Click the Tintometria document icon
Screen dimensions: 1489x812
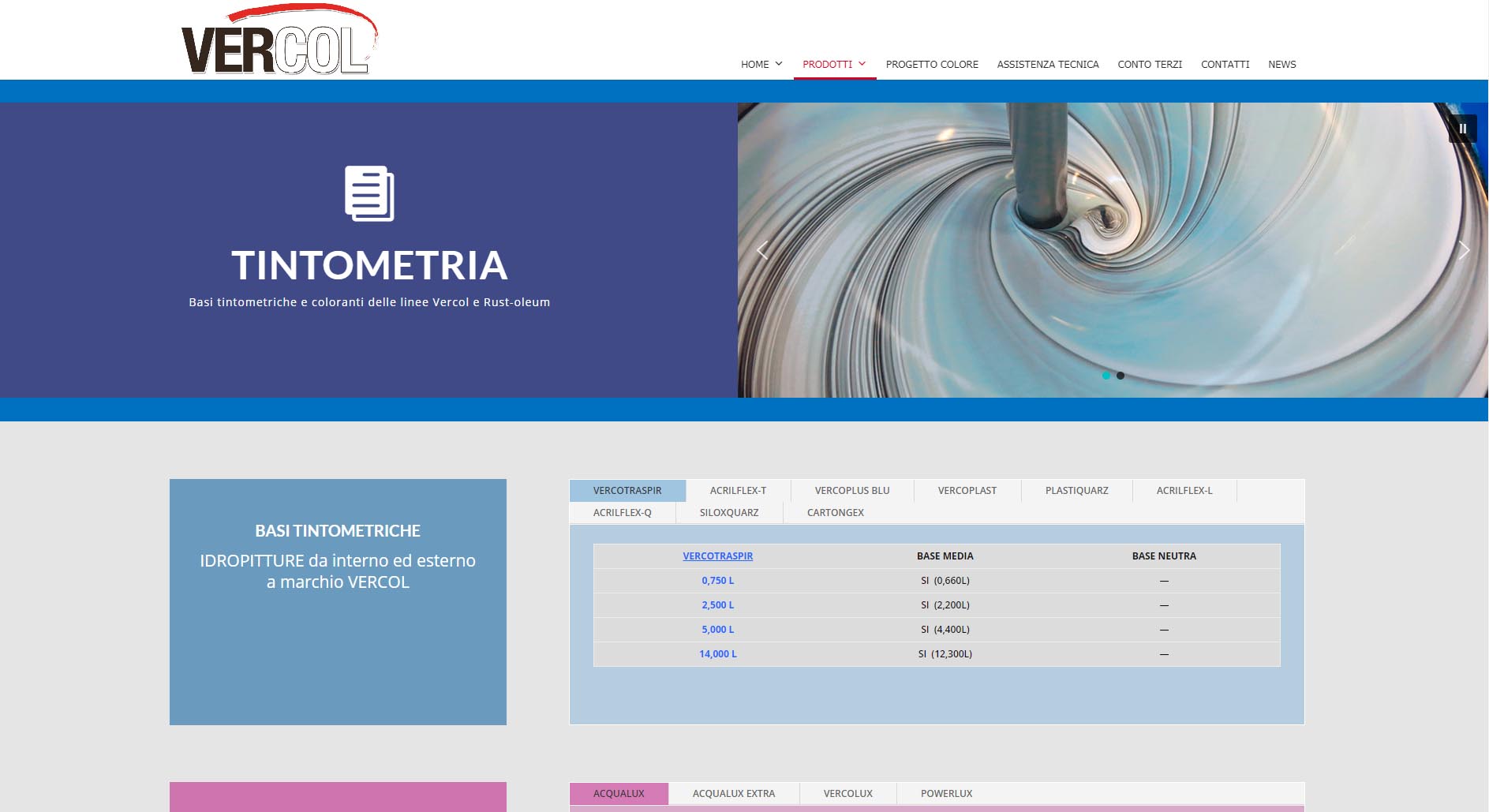pos(369,193)
